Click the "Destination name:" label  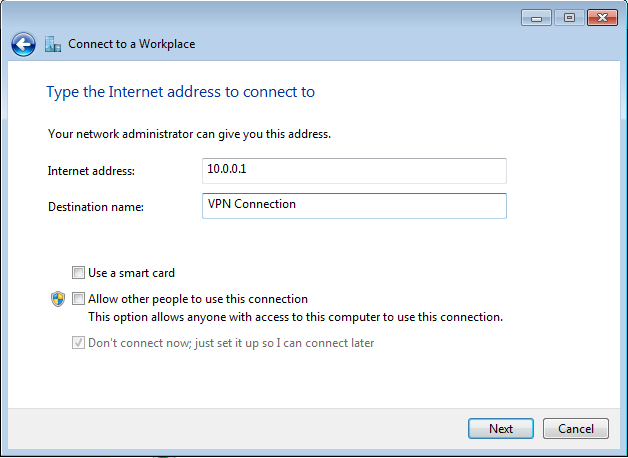pos(96,207)
